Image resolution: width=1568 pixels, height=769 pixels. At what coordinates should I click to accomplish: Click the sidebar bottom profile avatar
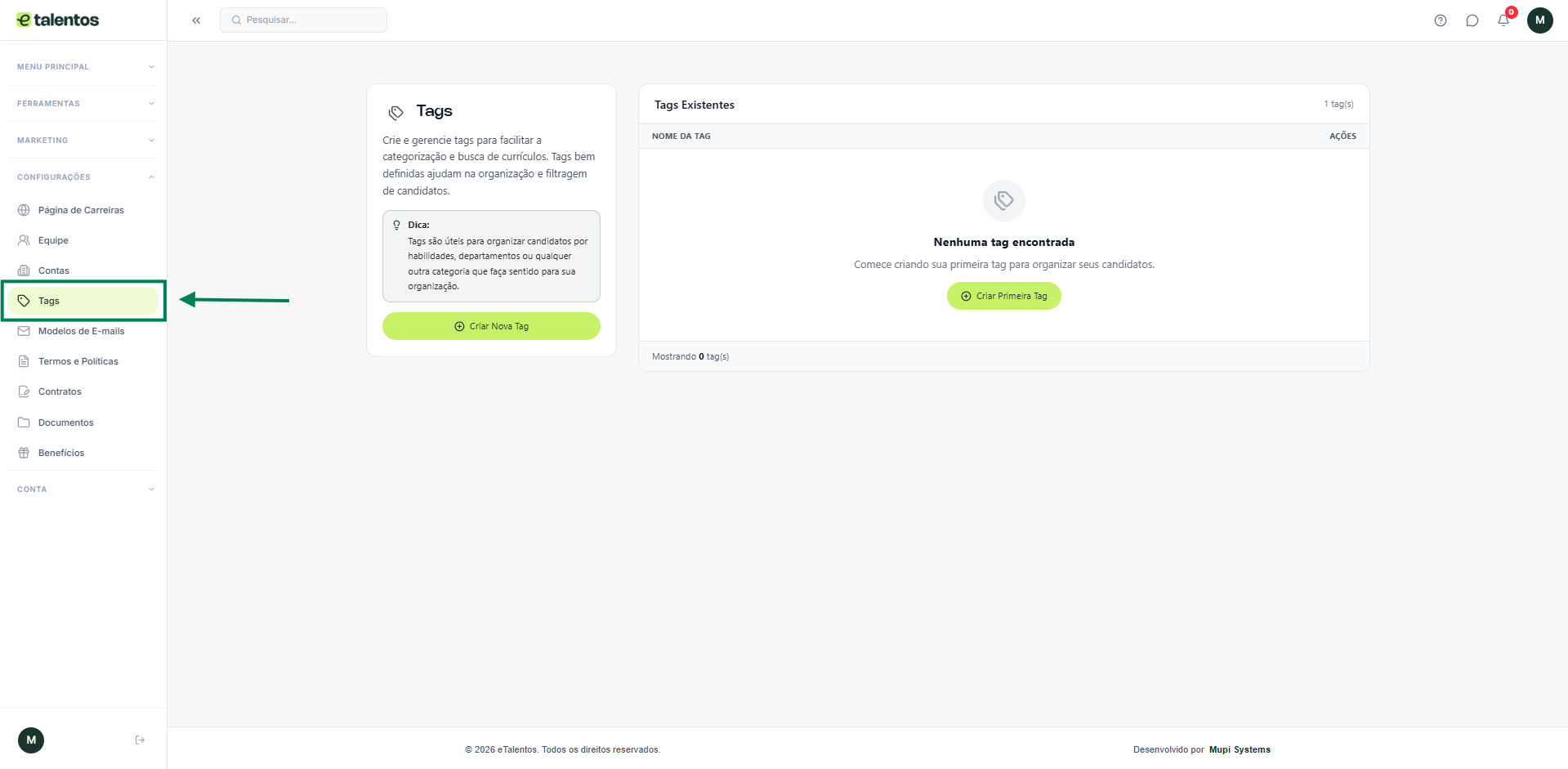[x=31, y=740]
